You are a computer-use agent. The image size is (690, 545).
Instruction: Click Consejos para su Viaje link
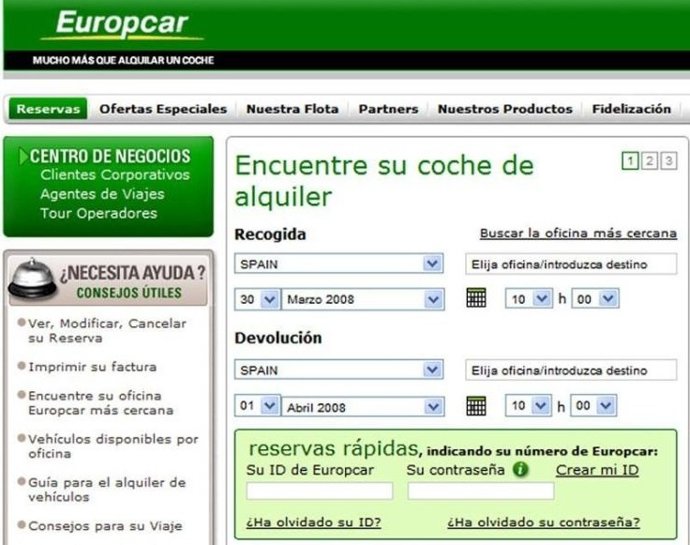(x=105, y=526)
